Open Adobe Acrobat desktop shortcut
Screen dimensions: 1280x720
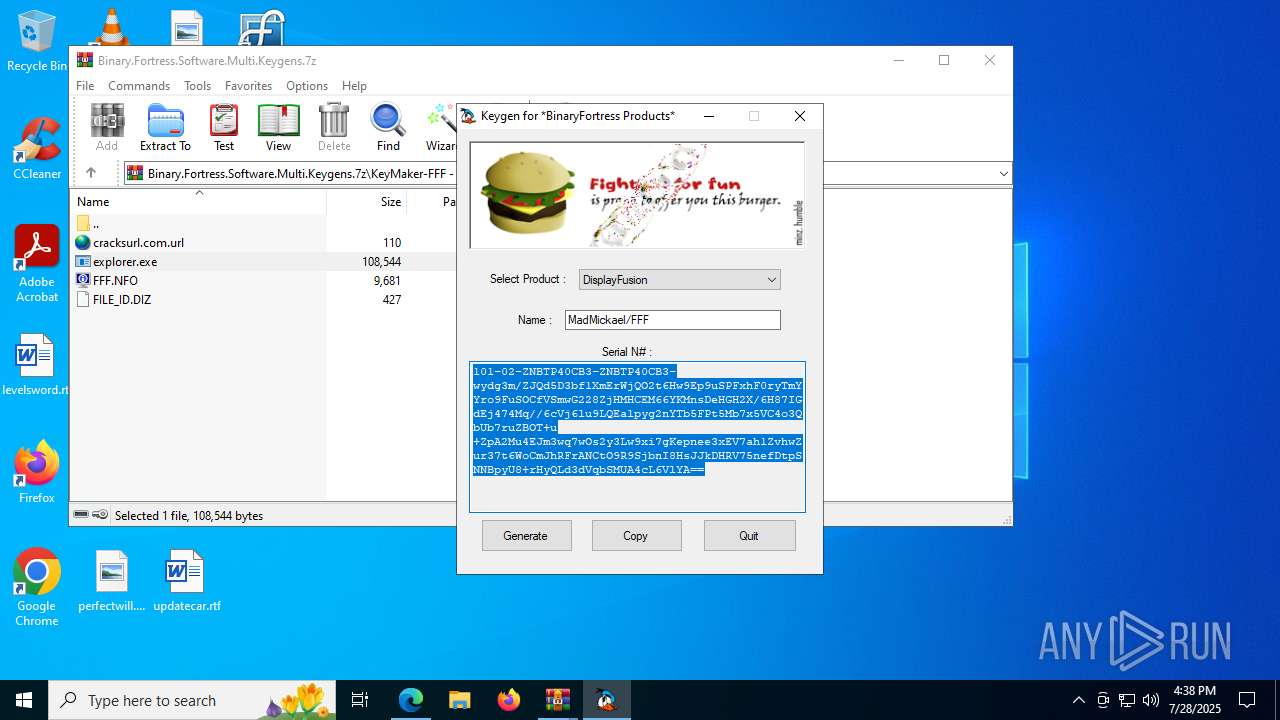37,263
